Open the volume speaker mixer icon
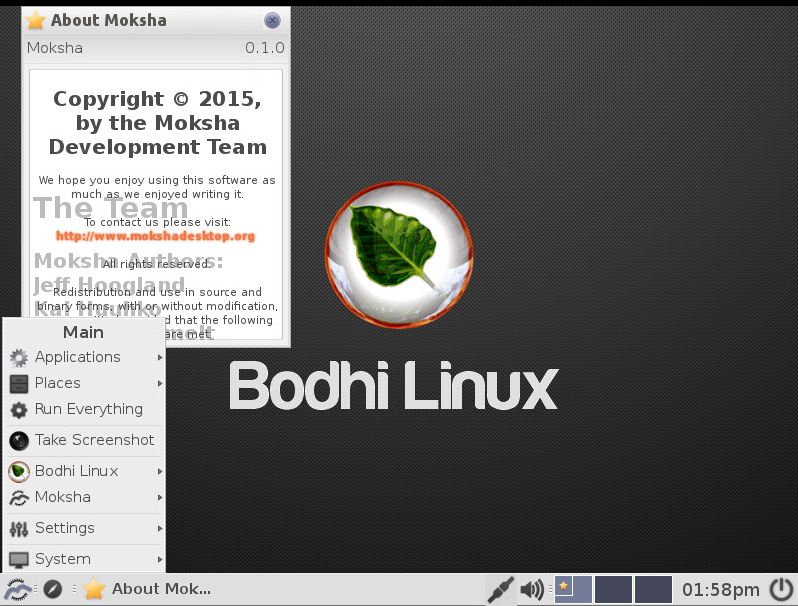Viewport: 798px width, 606px height. pos(532,590)
